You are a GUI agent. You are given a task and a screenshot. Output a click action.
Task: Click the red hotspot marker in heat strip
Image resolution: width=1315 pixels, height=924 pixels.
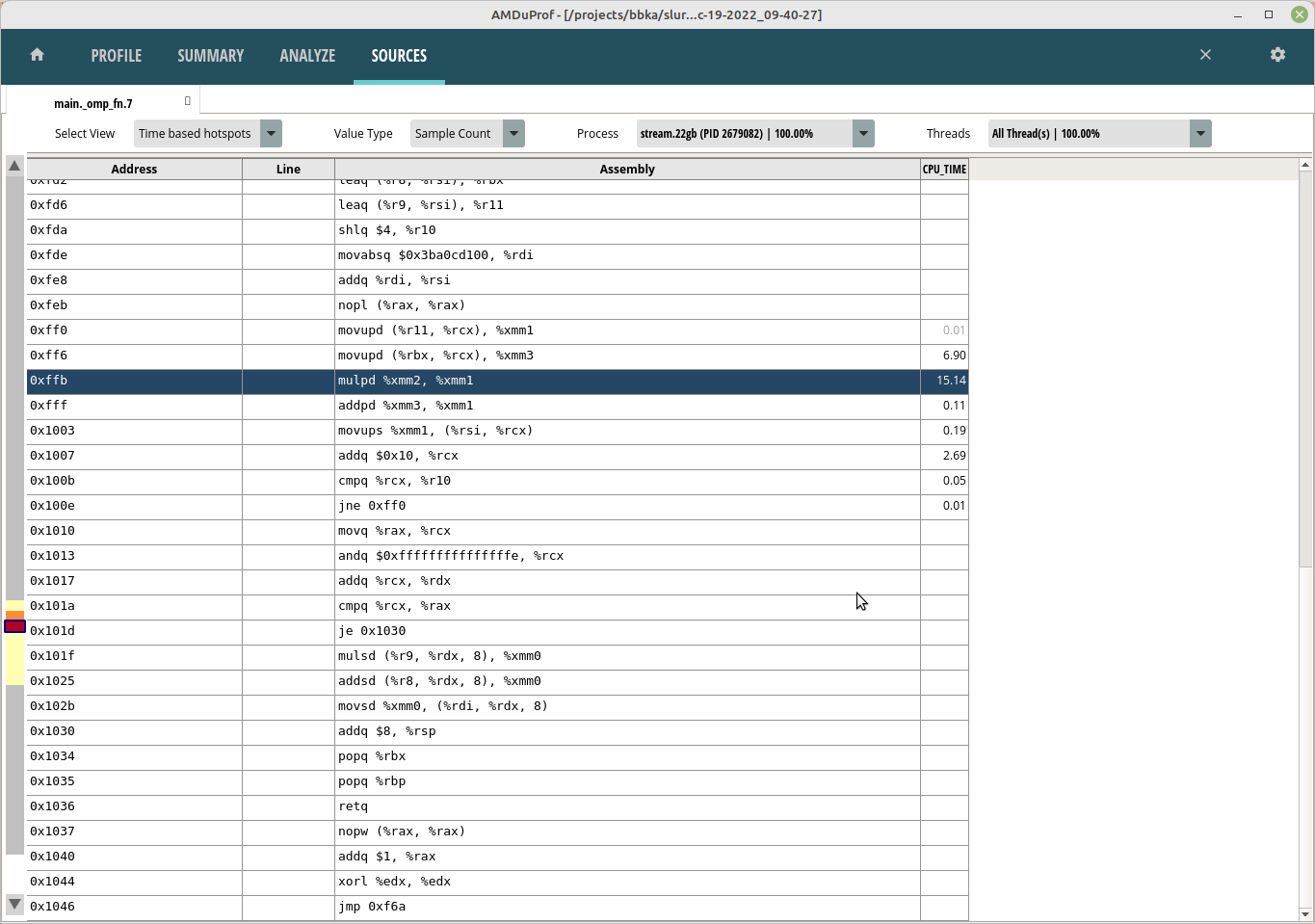(14, 626)
